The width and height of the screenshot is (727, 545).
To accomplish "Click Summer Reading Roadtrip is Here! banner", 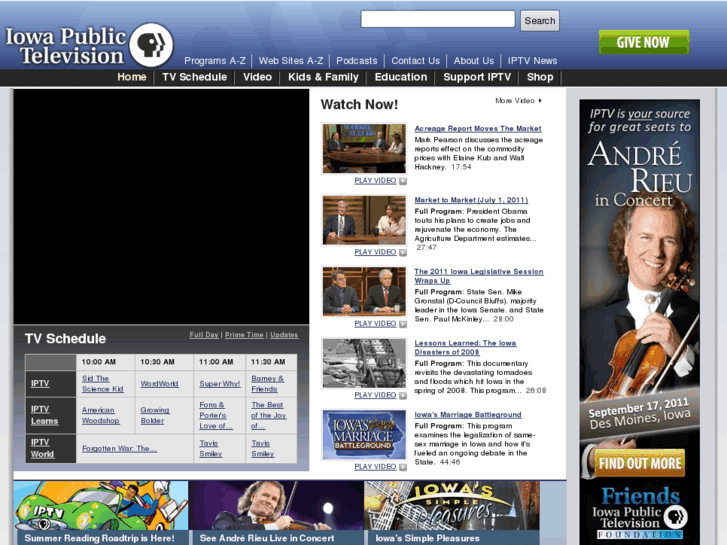I will coord(101,513).
